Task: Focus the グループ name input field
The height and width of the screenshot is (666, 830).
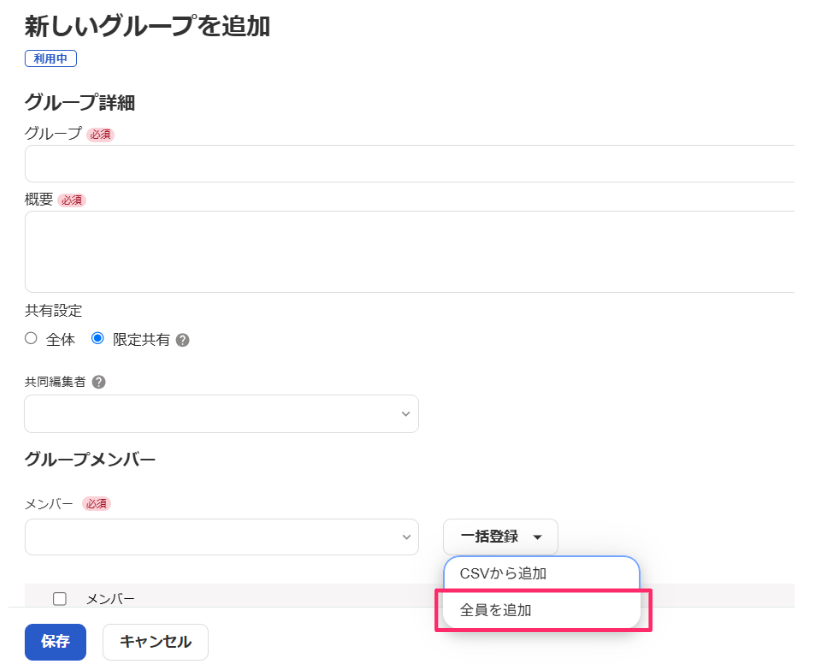Action: pyautogui.click(x=410, y=164)
